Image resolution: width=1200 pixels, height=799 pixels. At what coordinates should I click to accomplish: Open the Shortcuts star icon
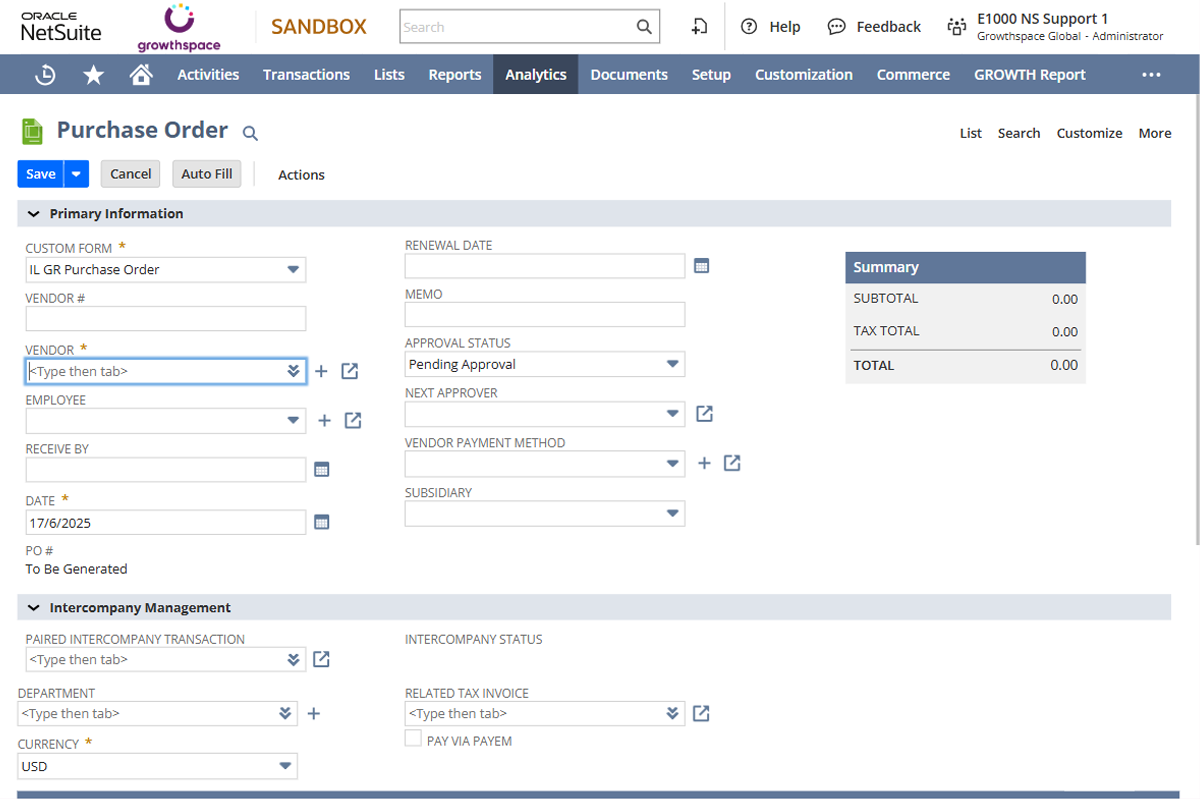tap(93, 75)
